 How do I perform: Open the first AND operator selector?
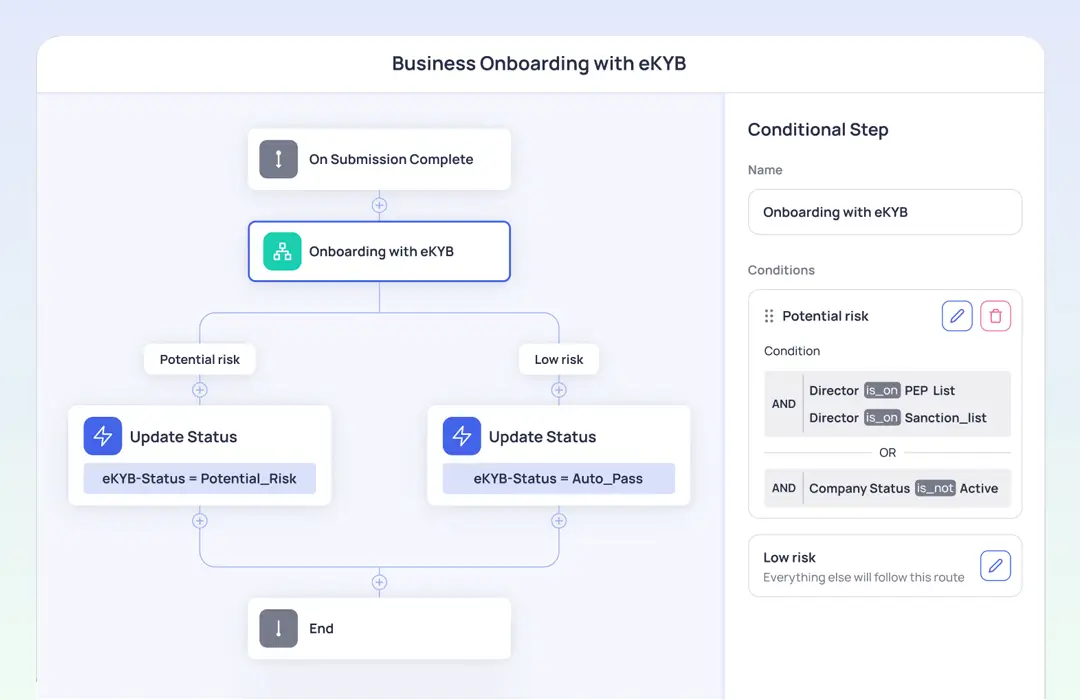784,404
